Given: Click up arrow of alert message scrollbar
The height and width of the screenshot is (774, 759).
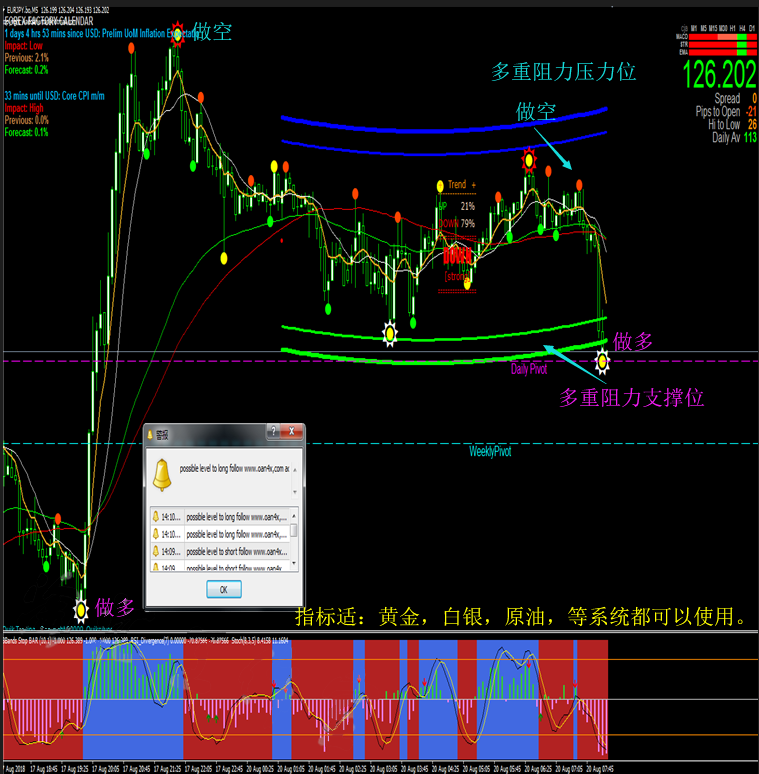Looking at the screenshot, I should click(295, 470).
